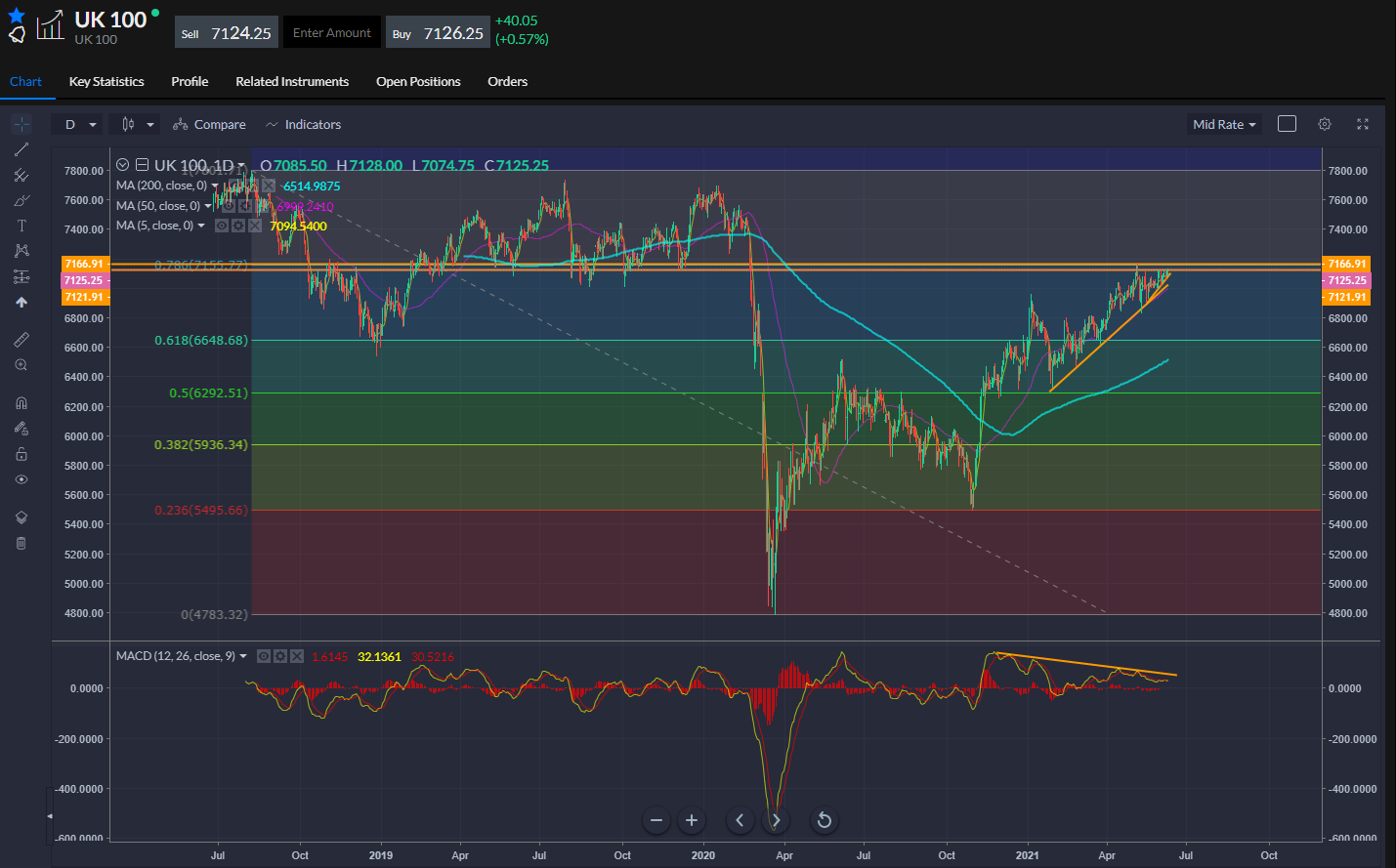1396x868 pixels.
Task: Zoom in chart with plus button
Action: click(x=692, y=820)
